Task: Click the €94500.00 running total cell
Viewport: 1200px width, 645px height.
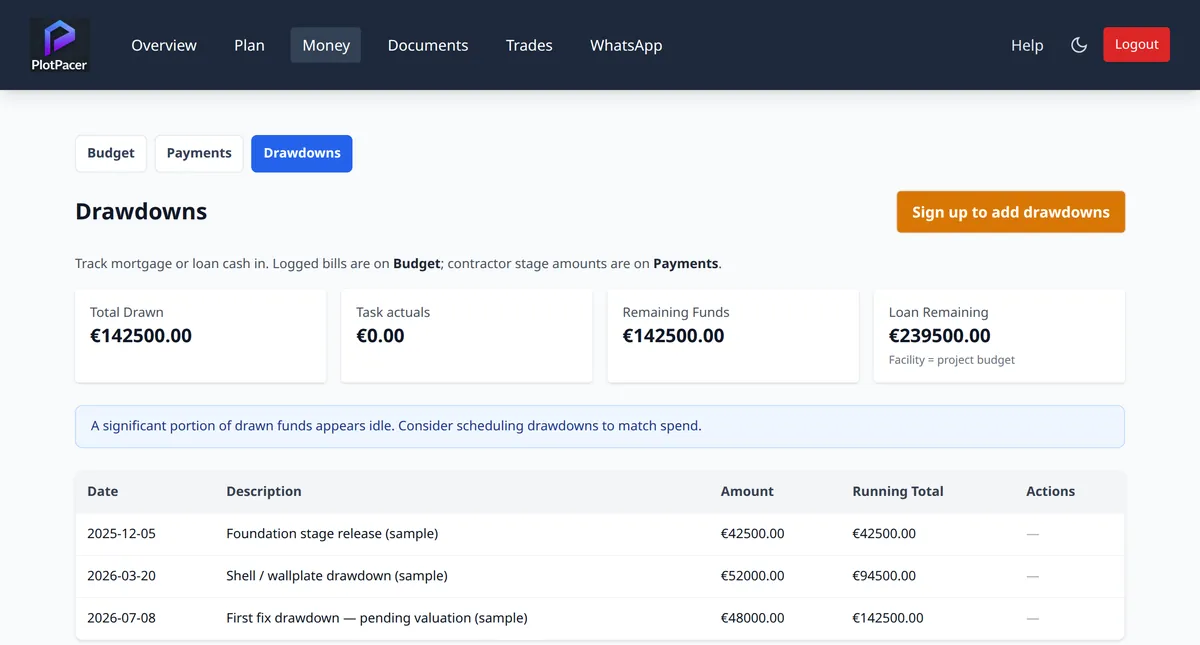Action: pyautogui.click(x=884, y=576)
